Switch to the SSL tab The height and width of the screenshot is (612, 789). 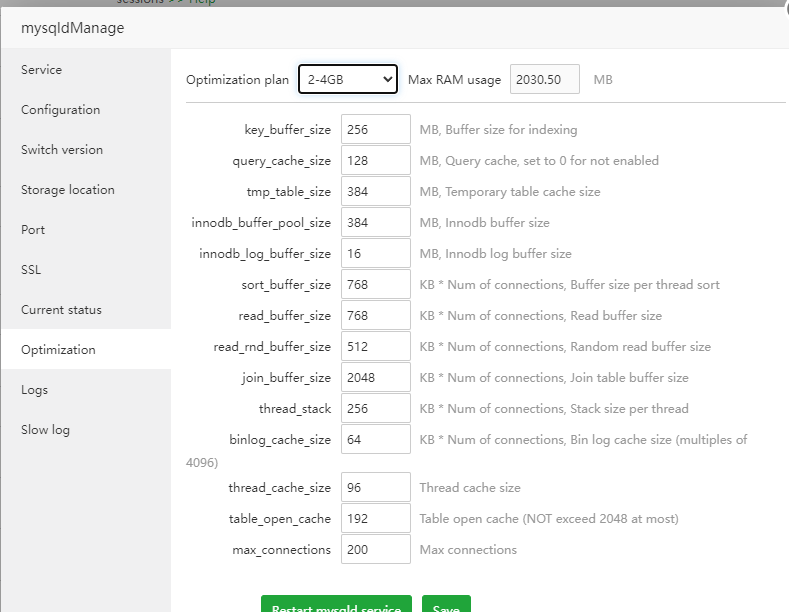[32, 270]
